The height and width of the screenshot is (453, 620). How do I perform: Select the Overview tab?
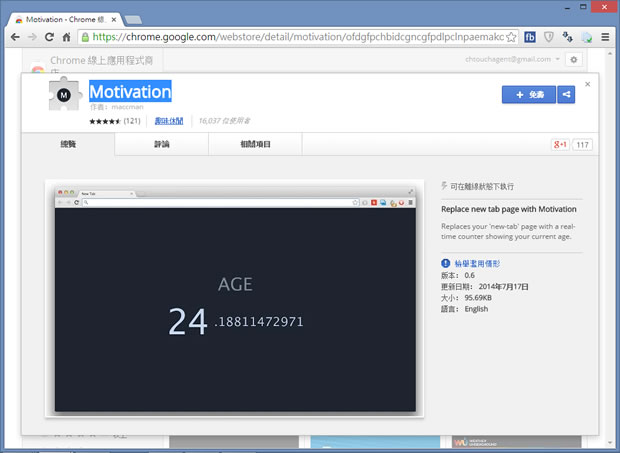coord(68,144)
